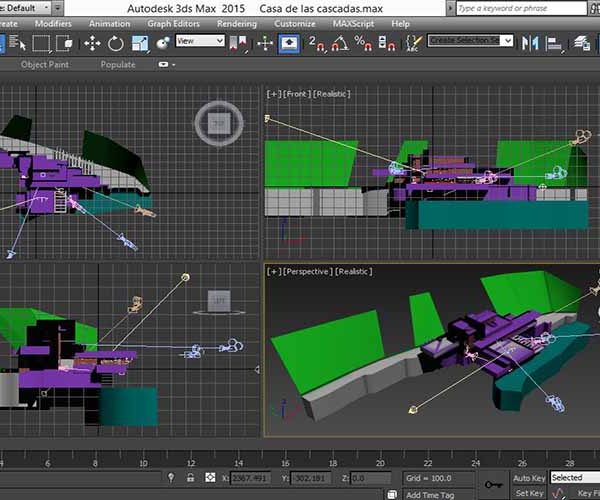Click the Align tool icon

(x=555, y=43)
